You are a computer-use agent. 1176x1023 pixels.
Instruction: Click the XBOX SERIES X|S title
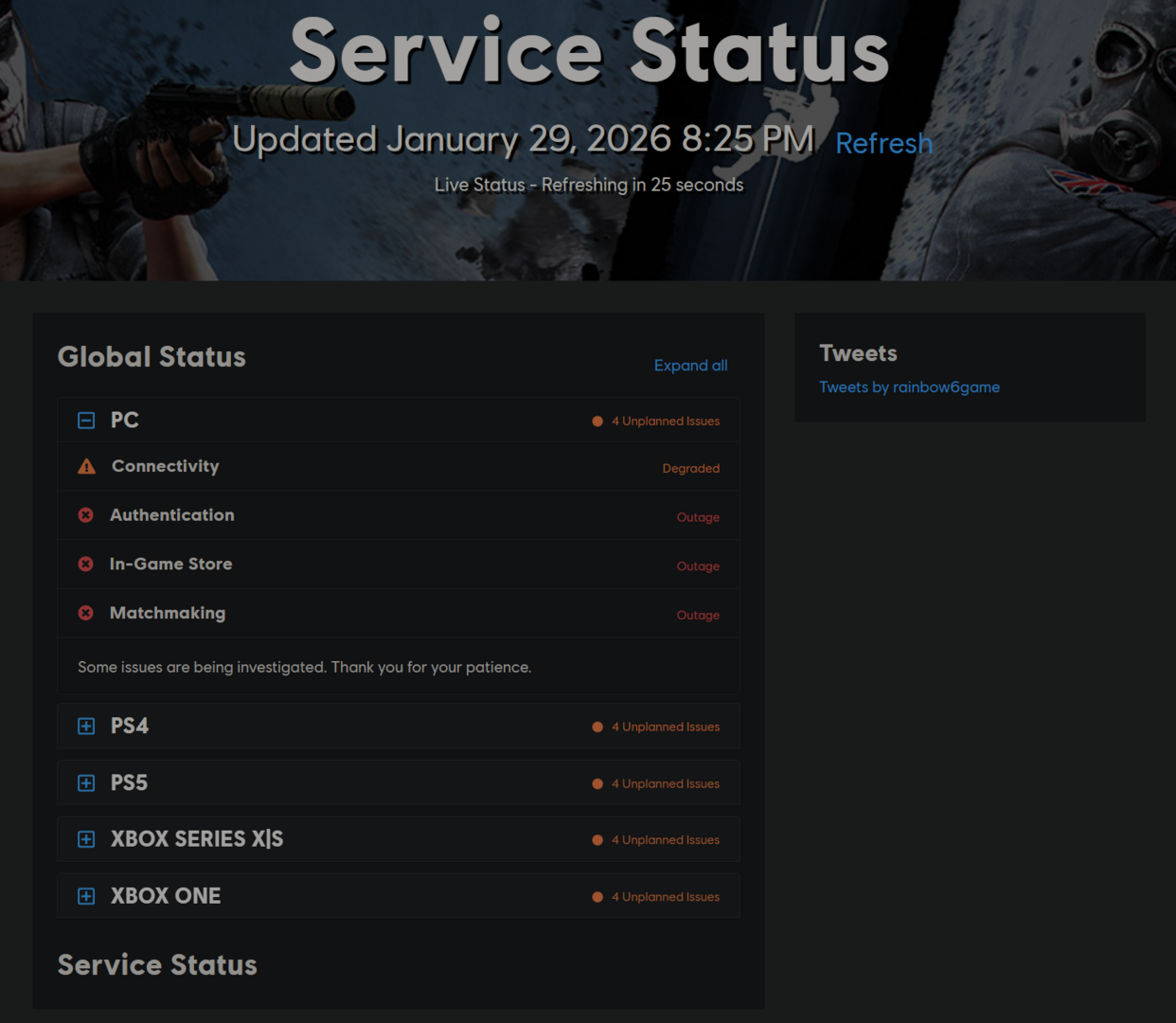(197, 839)
